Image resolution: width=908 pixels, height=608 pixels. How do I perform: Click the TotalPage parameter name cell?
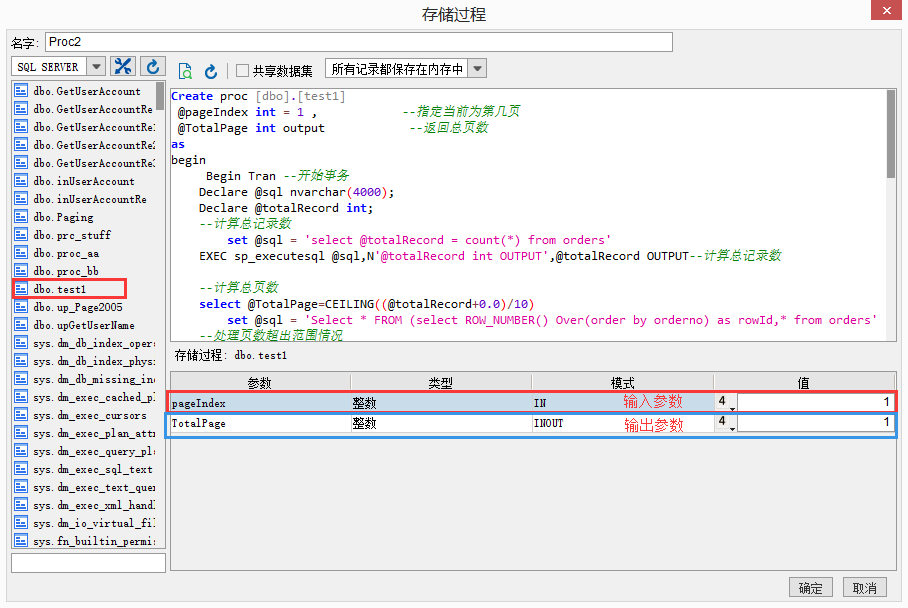pos(261,423)
